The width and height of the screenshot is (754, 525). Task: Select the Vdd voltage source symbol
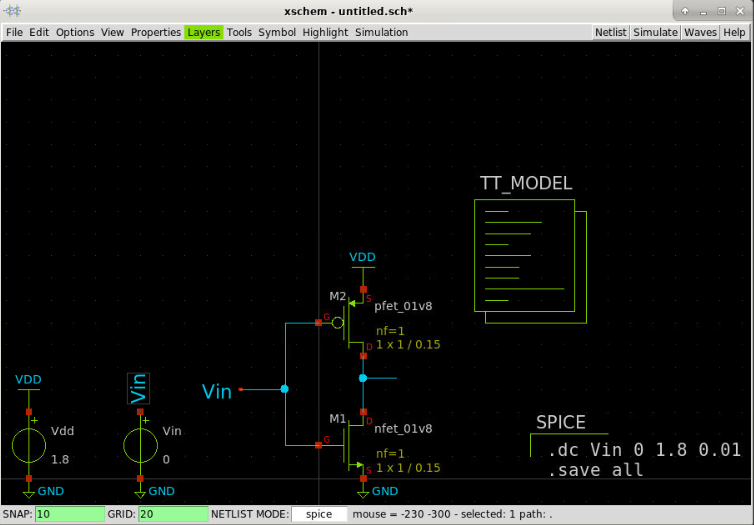29,445
